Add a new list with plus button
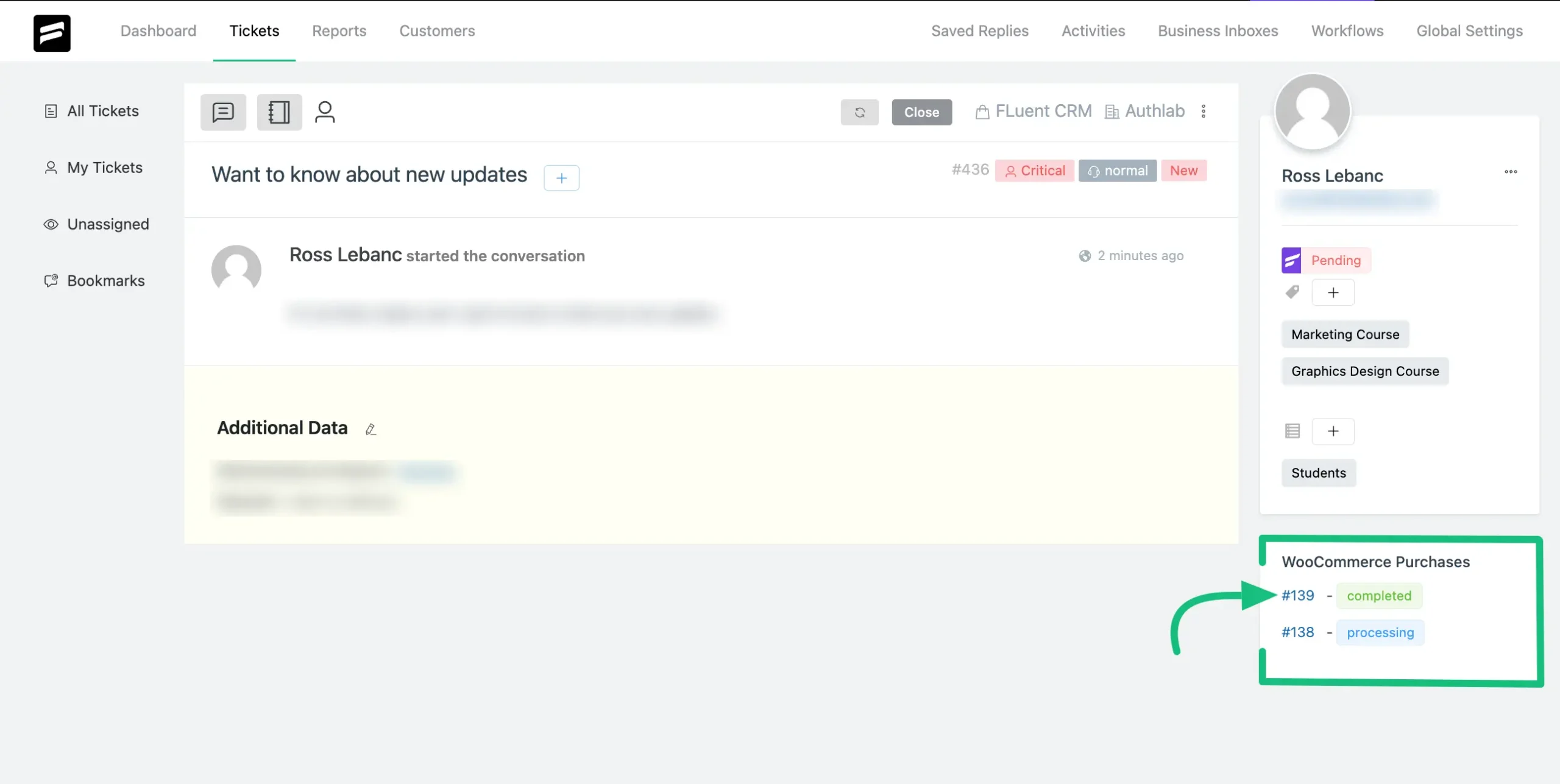This screenshot has height=784, width=1560. [1333, 431]
